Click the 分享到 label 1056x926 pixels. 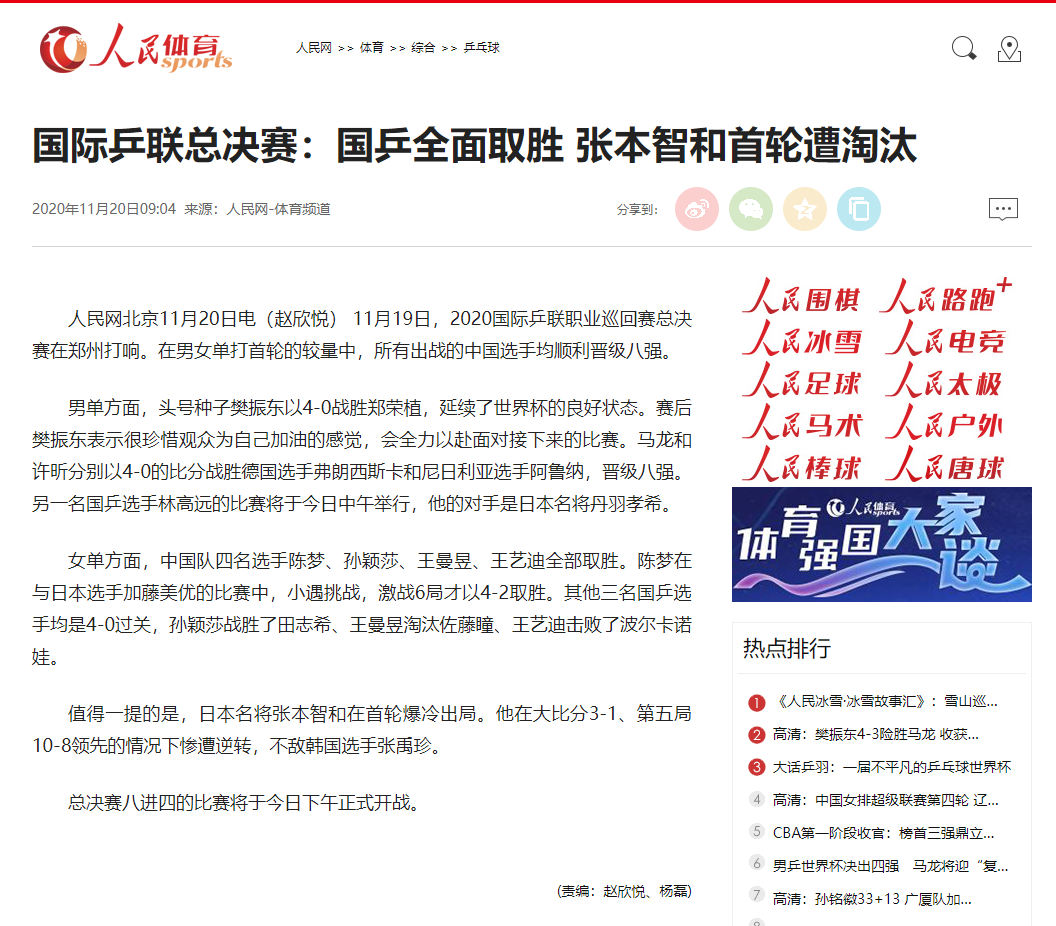(x=637, y=210)
